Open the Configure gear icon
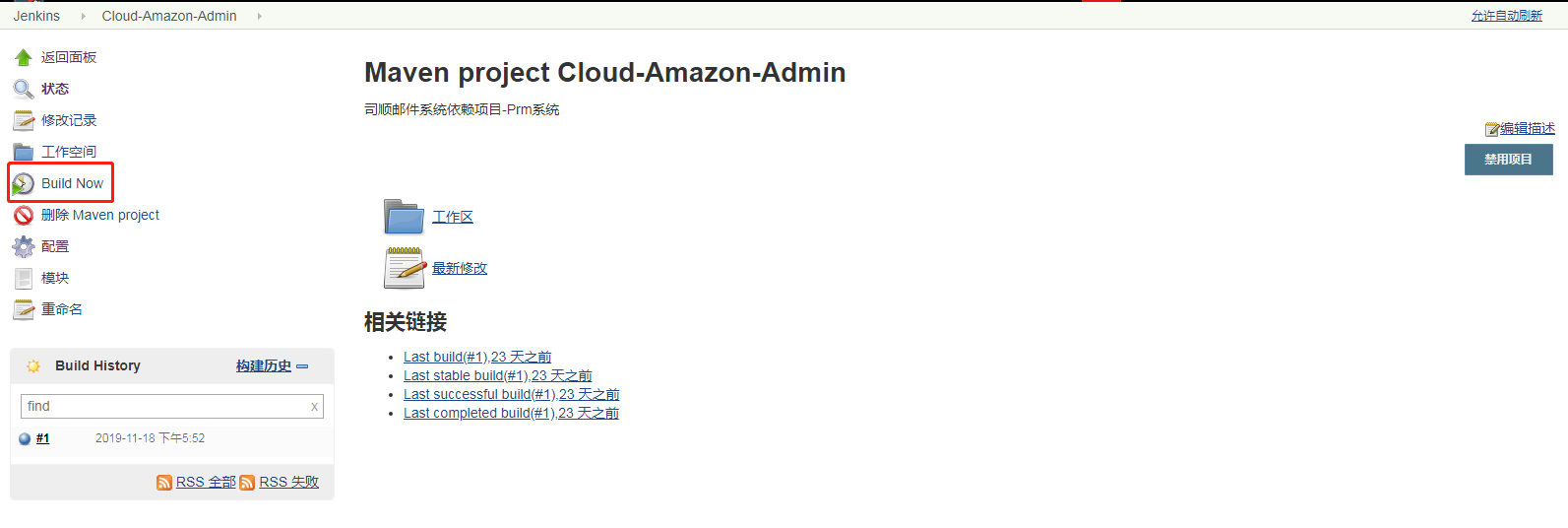1568x528 pixels. (24, 246)
